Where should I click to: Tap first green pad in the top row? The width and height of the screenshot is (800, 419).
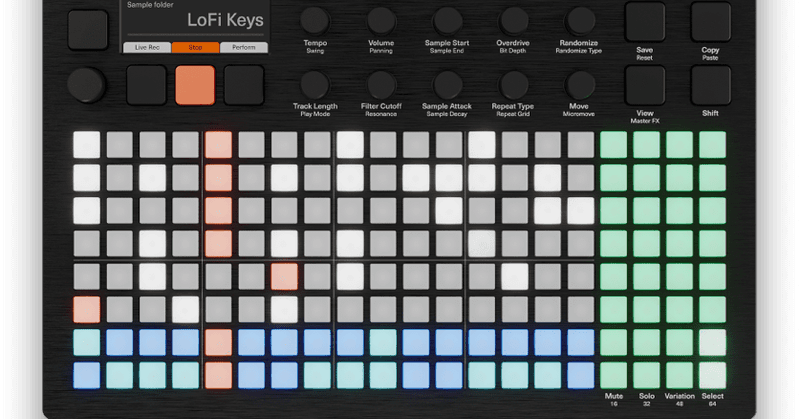(x=613, y=145)
